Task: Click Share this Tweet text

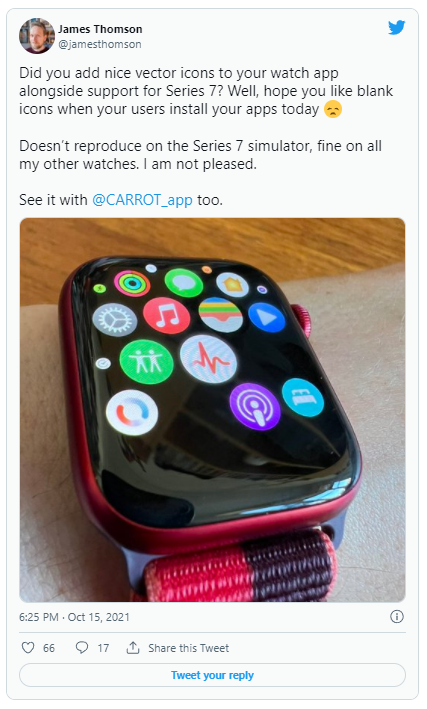Action: [189, 648]
